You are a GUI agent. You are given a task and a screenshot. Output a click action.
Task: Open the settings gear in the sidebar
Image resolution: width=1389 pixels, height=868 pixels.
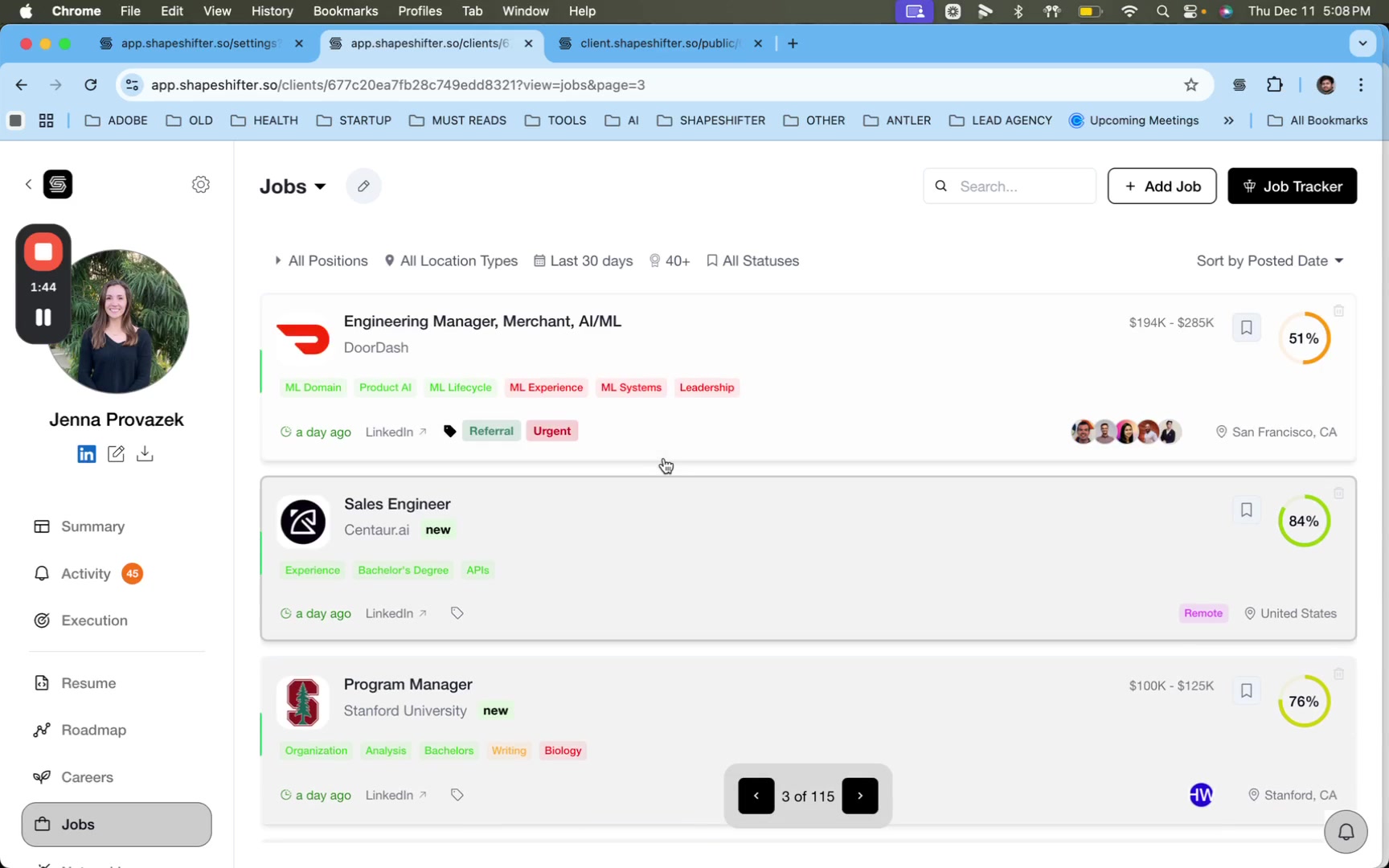[200, 184]
